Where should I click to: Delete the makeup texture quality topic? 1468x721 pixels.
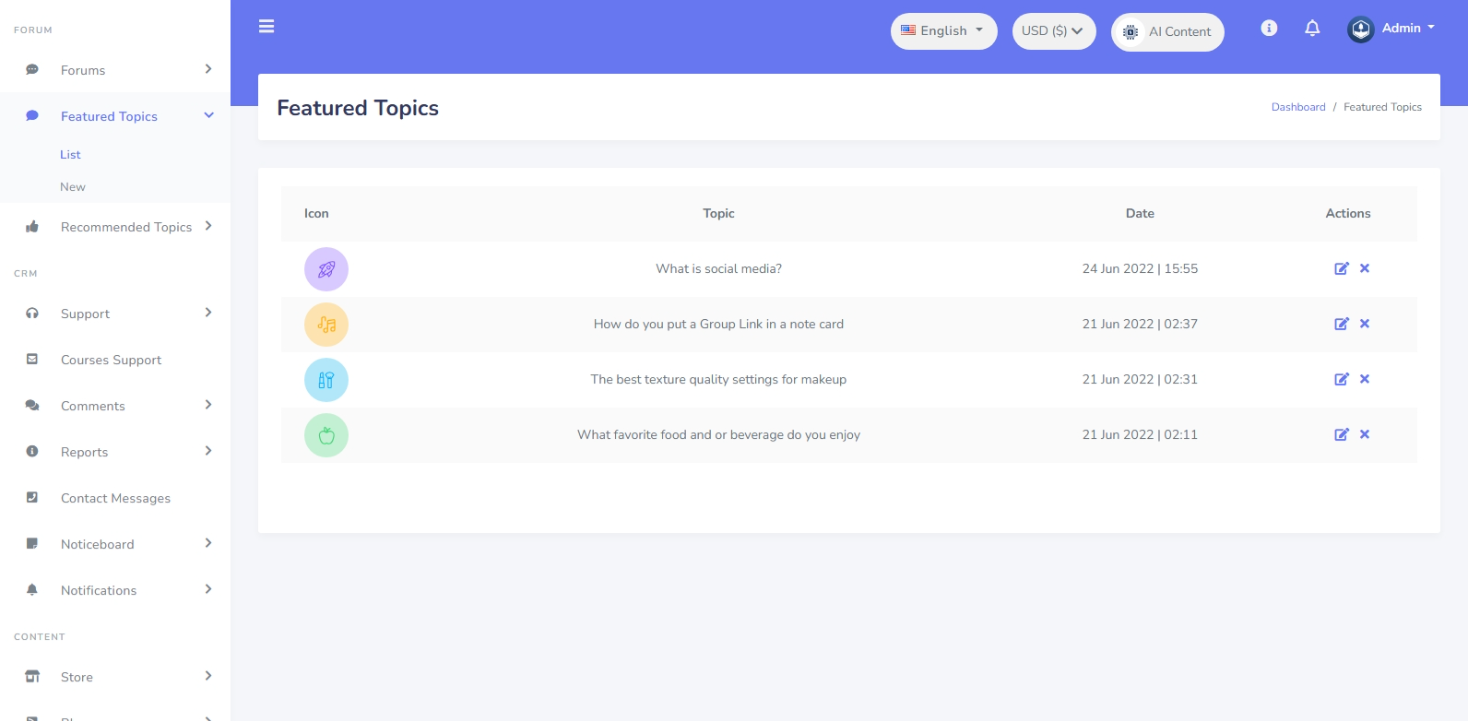(x=1364, y=378)
